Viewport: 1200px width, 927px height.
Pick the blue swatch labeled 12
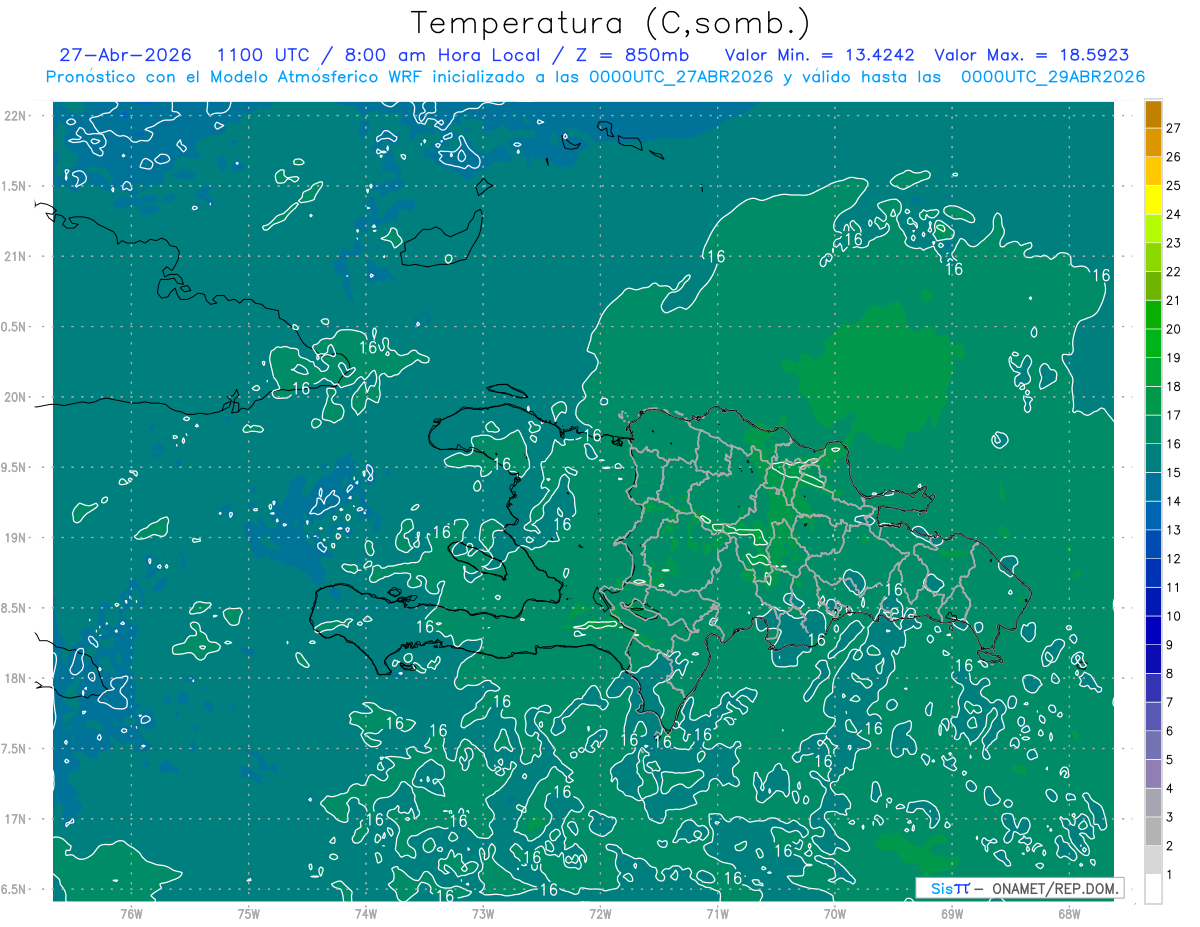pyautogui.click(x=1153, y=544)
